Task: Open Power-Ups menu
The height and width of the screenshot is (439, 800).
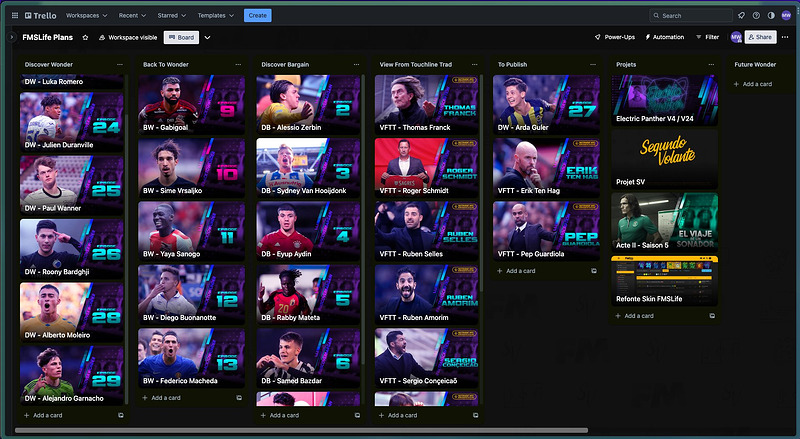Action: point(615,37)
